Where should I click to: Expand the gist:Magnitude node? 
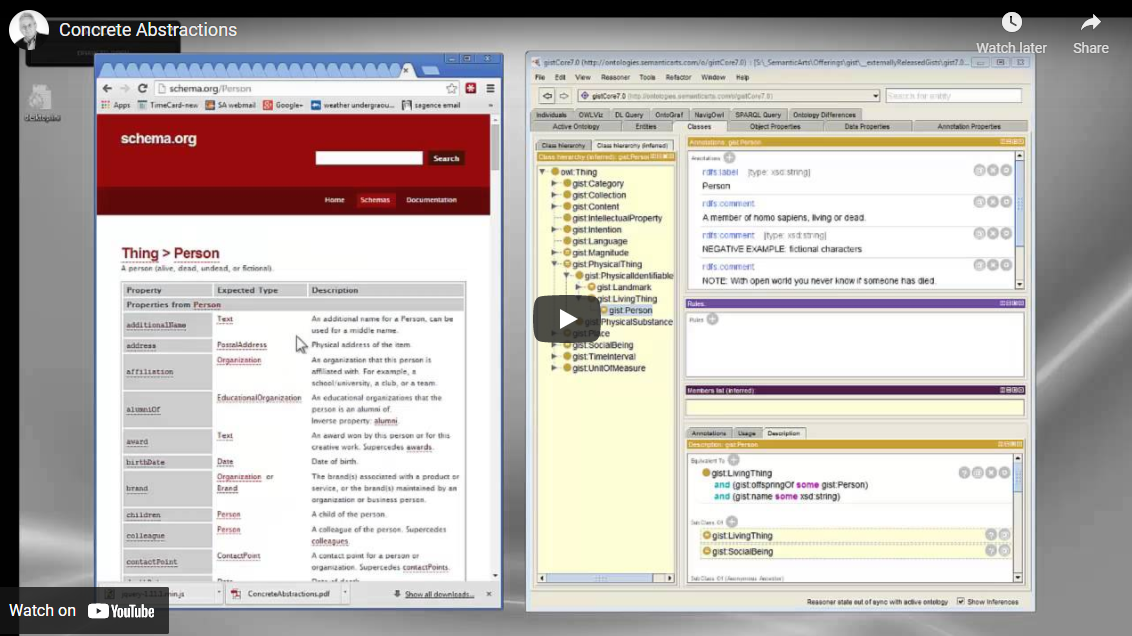[554, 253]
